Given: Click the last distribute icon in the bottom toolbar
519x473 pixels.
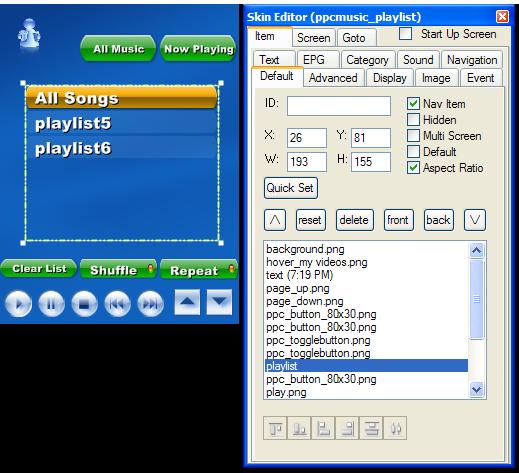Looking at the screenshot, I should [x=395, y=428].
